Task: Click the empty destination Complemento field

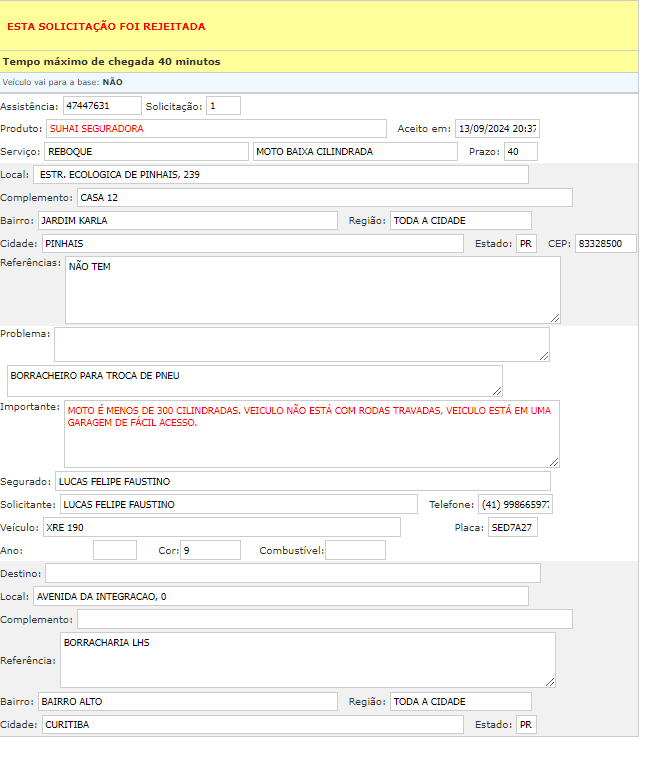Action: point(325,619)
